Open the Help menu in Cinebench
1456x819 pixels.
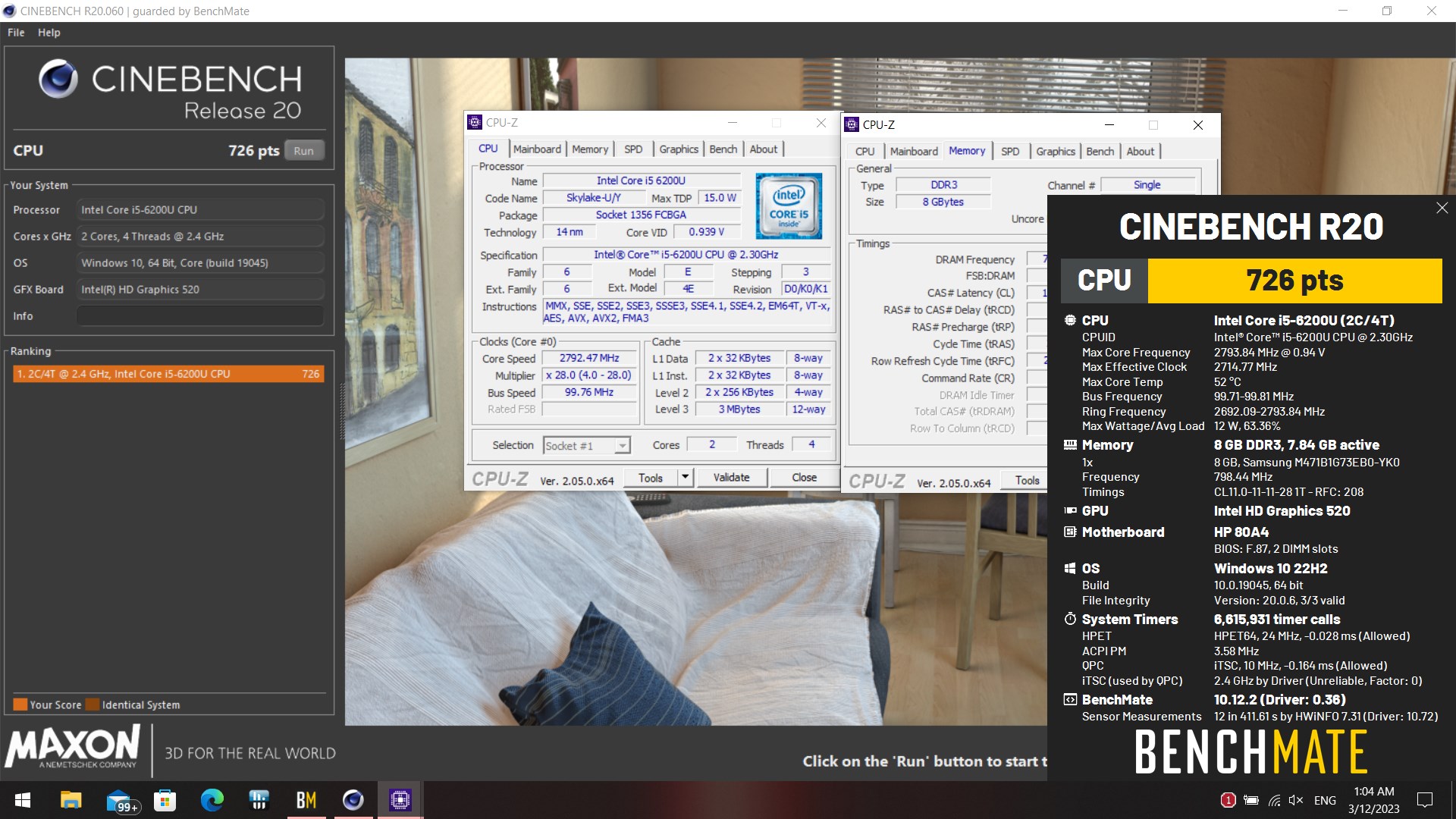click(49, 33)
